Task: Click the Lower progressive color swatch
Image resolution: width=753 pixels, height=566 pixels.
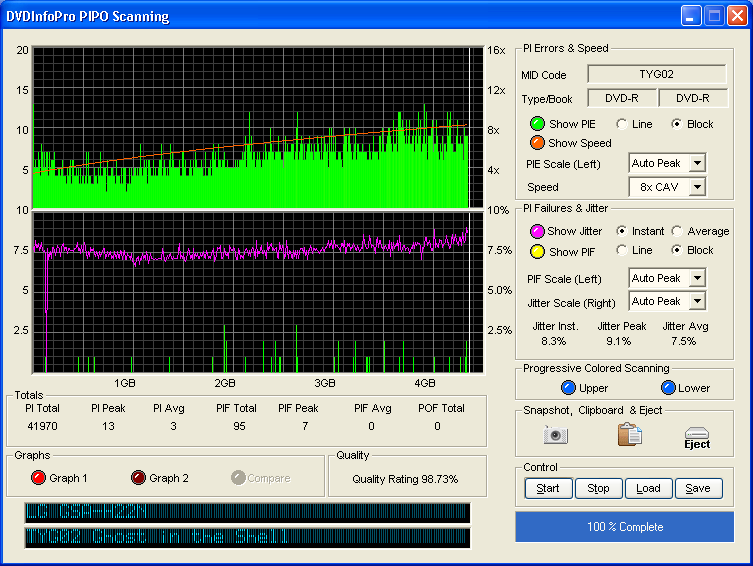Action: (x=667, y=388)
